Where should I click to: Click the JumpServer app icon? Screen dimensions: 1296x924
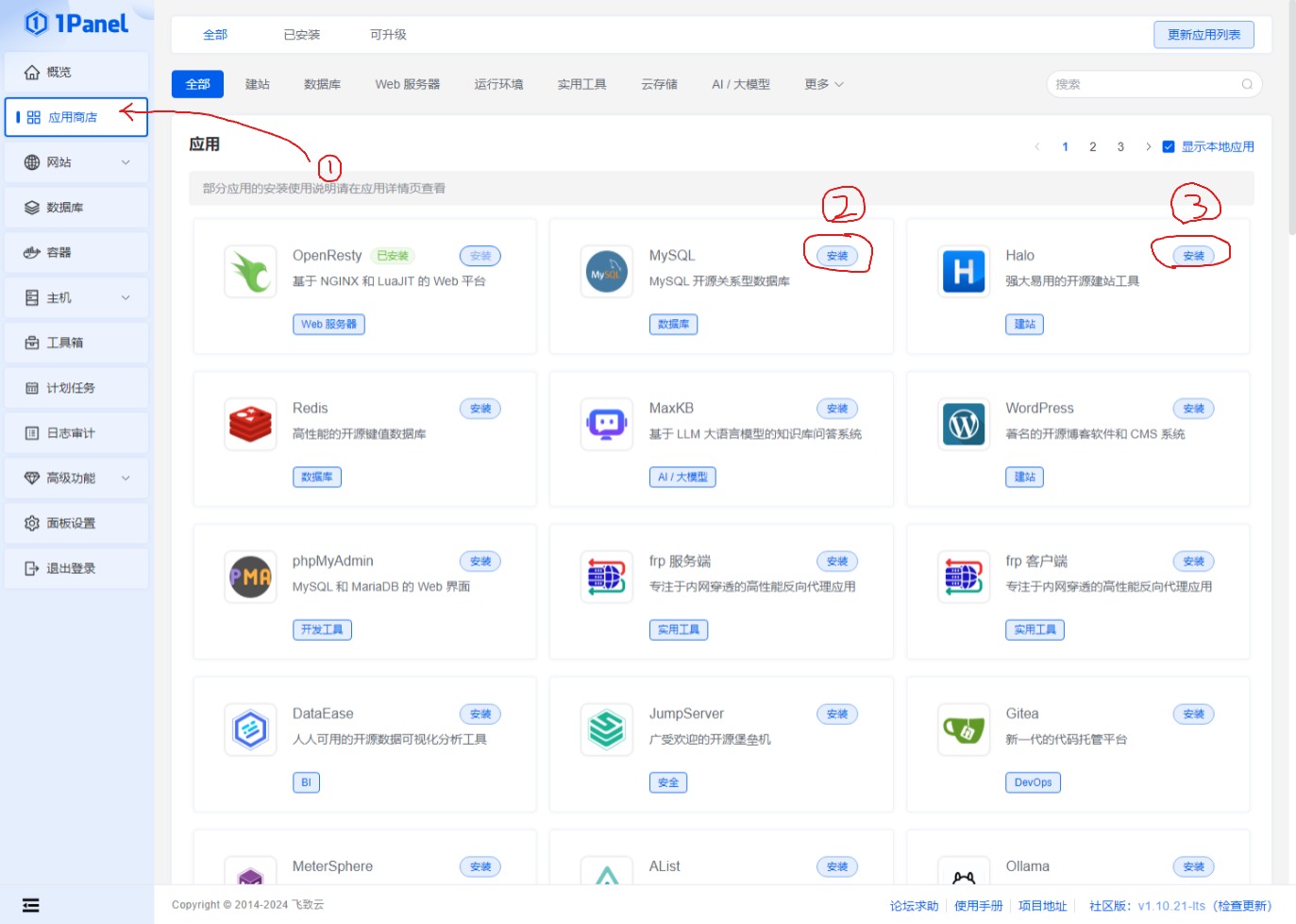(607, 730)
